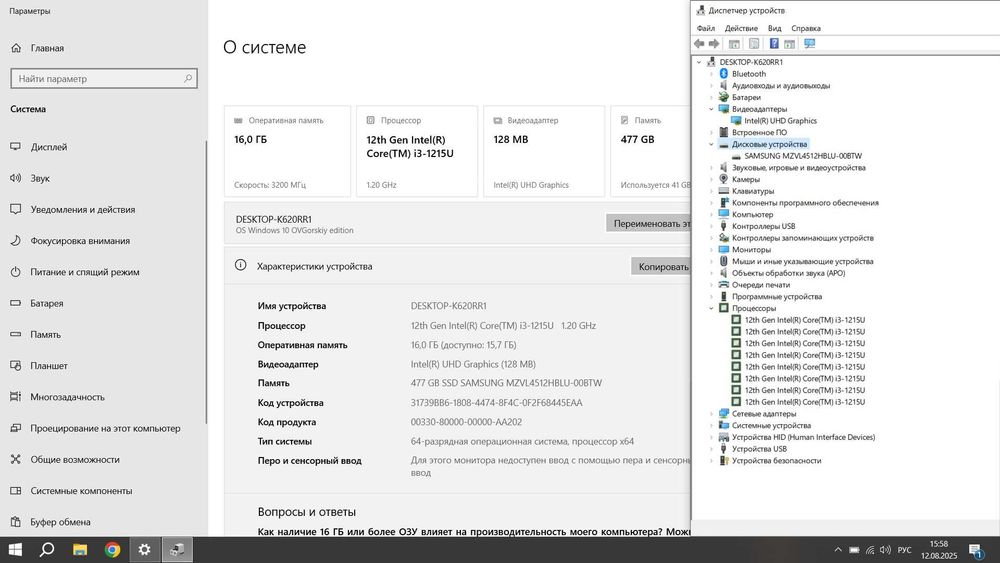Go to Главная in Settings
The height and width of the screenshot is (563, 1000).
click(47, 48)
